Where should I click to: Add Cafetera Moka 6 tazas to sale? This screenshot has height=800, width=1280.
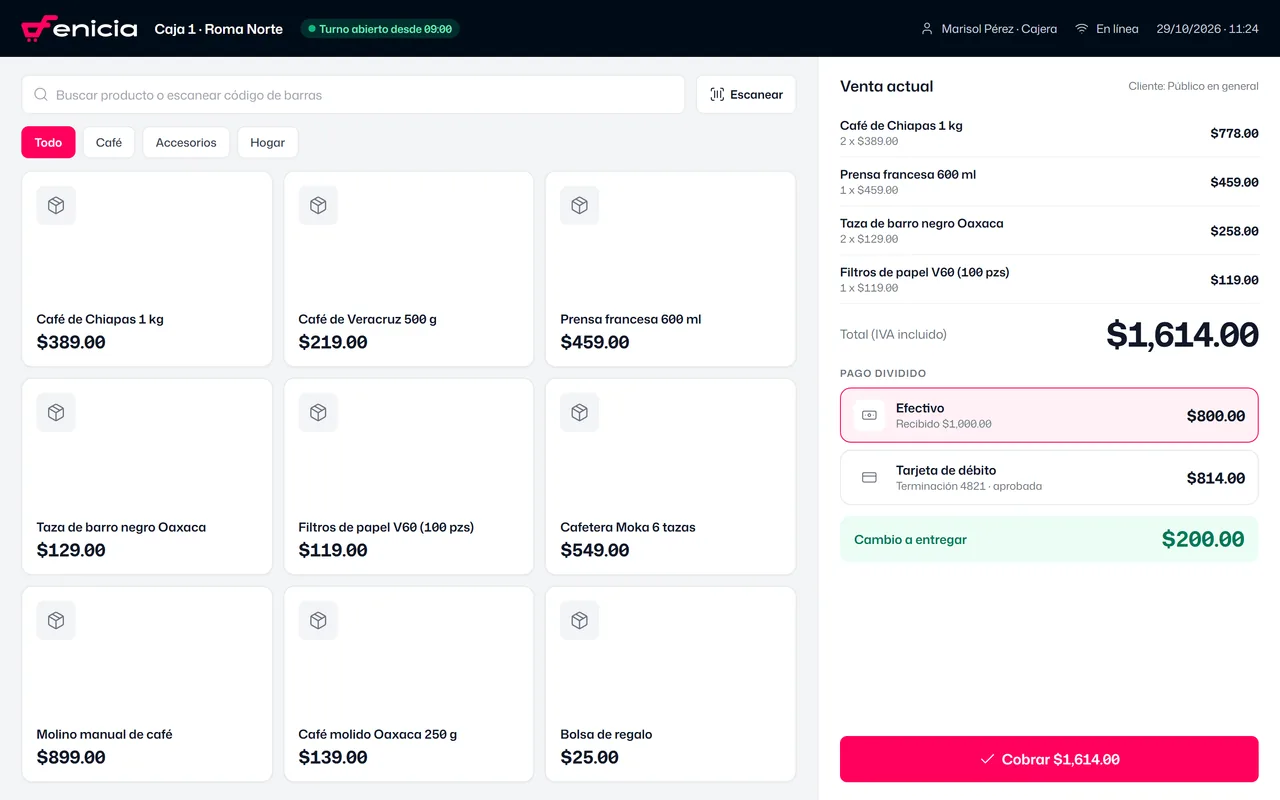pos(670,477)
